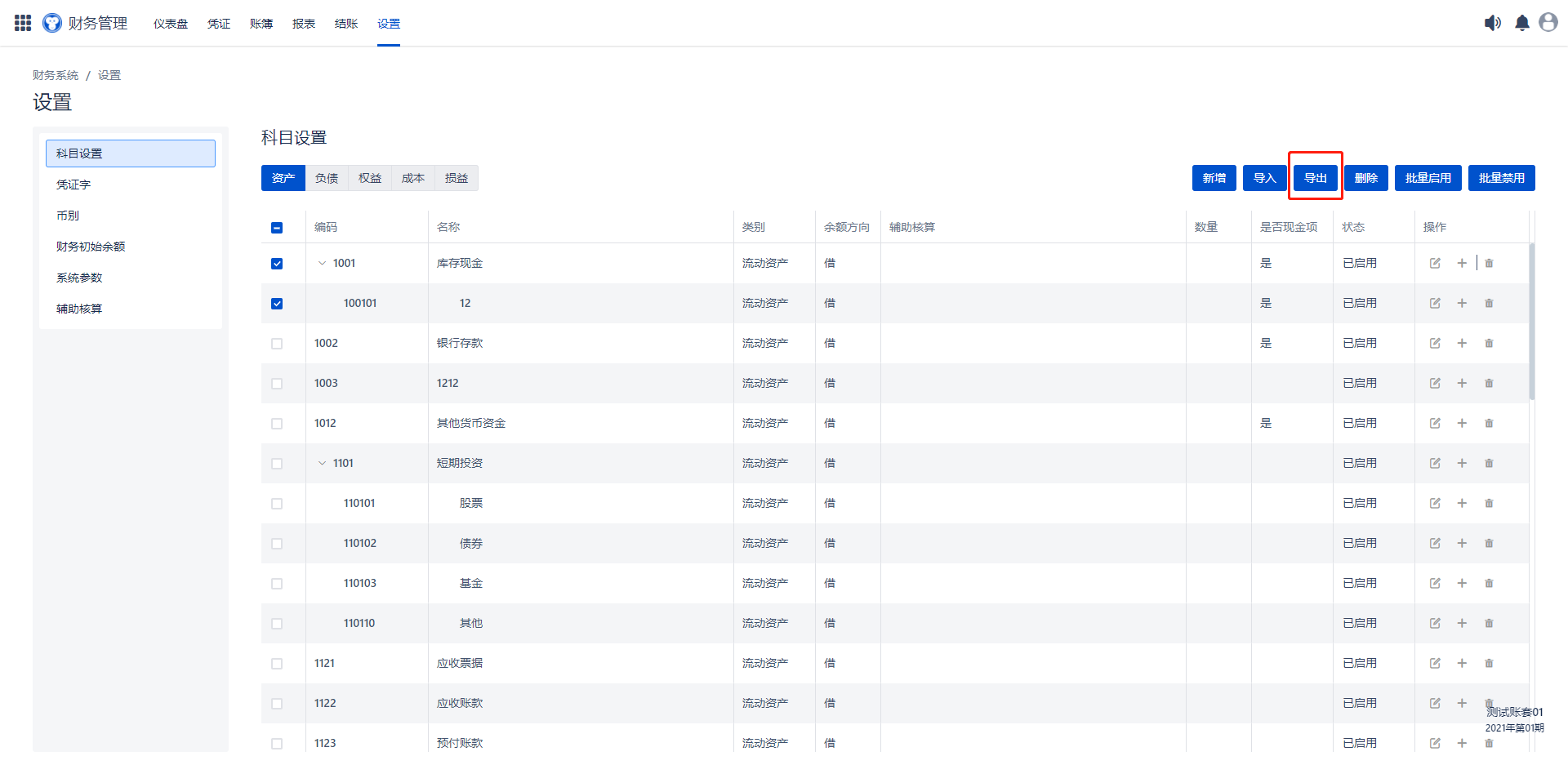Image resolution: width=1568 pixels, height=765 pixels.
Task: Open 财务初始余额 in the sidebar
Action: [131, 247]
